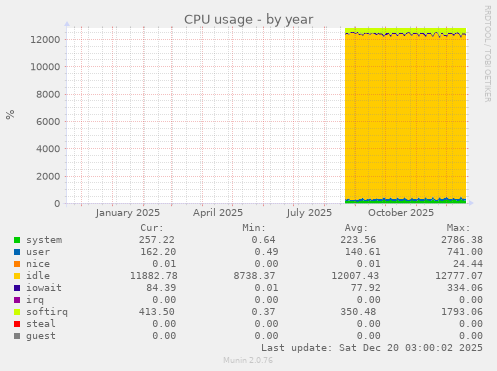This screenshot has width=497, height=371.
Task: Click system min value 0.64
Action: [x=263, y=240]
